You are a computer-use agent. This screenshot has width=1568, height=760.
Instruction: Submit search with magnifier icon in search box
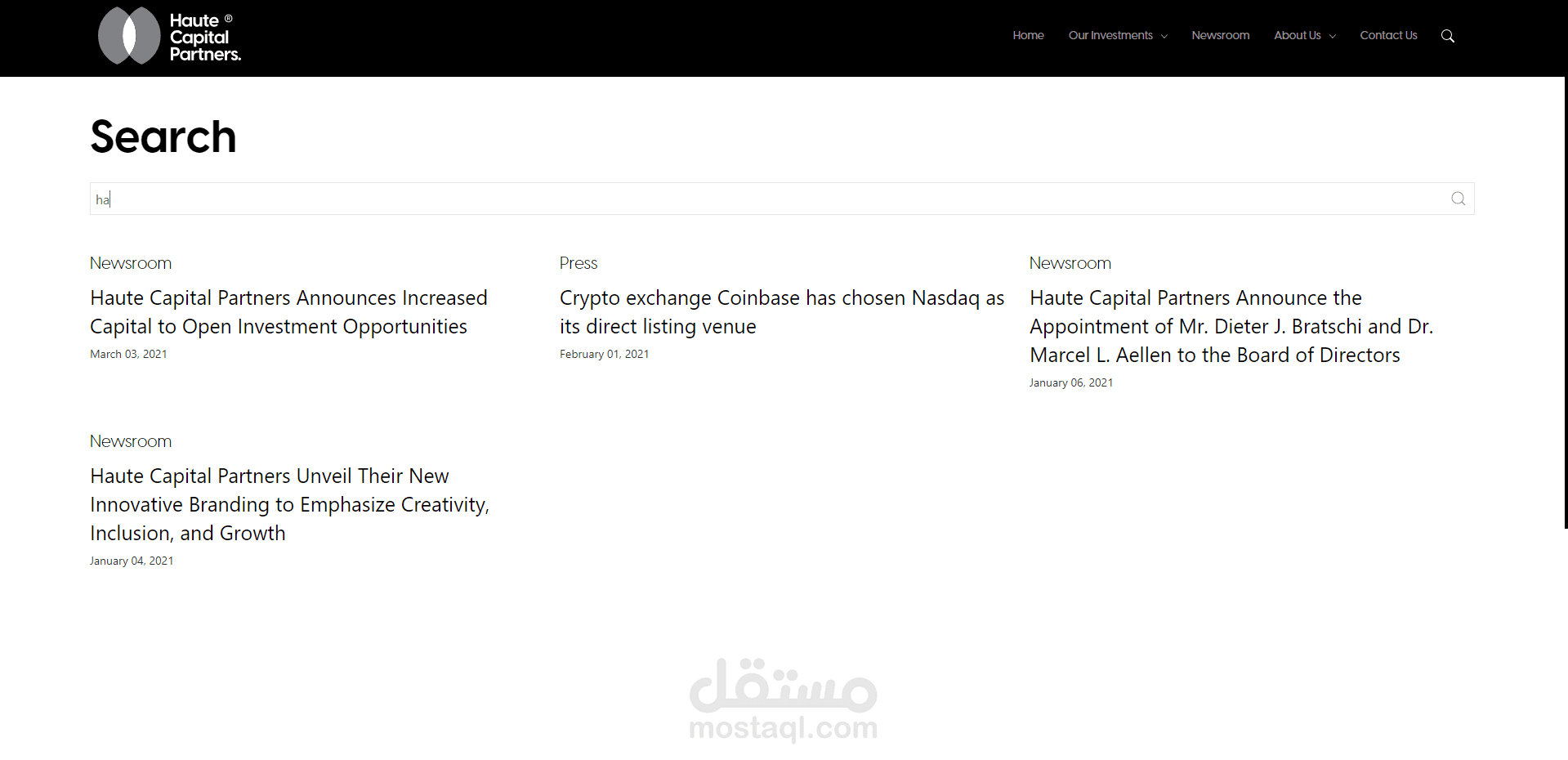pyautogui.click(x=1458, y=199)
